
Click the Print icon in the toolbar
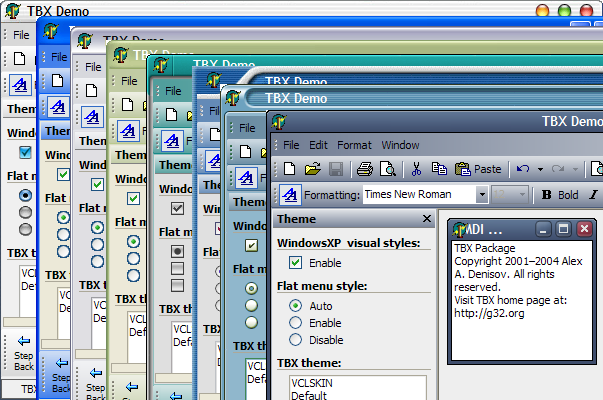click(x=365, y=169)
